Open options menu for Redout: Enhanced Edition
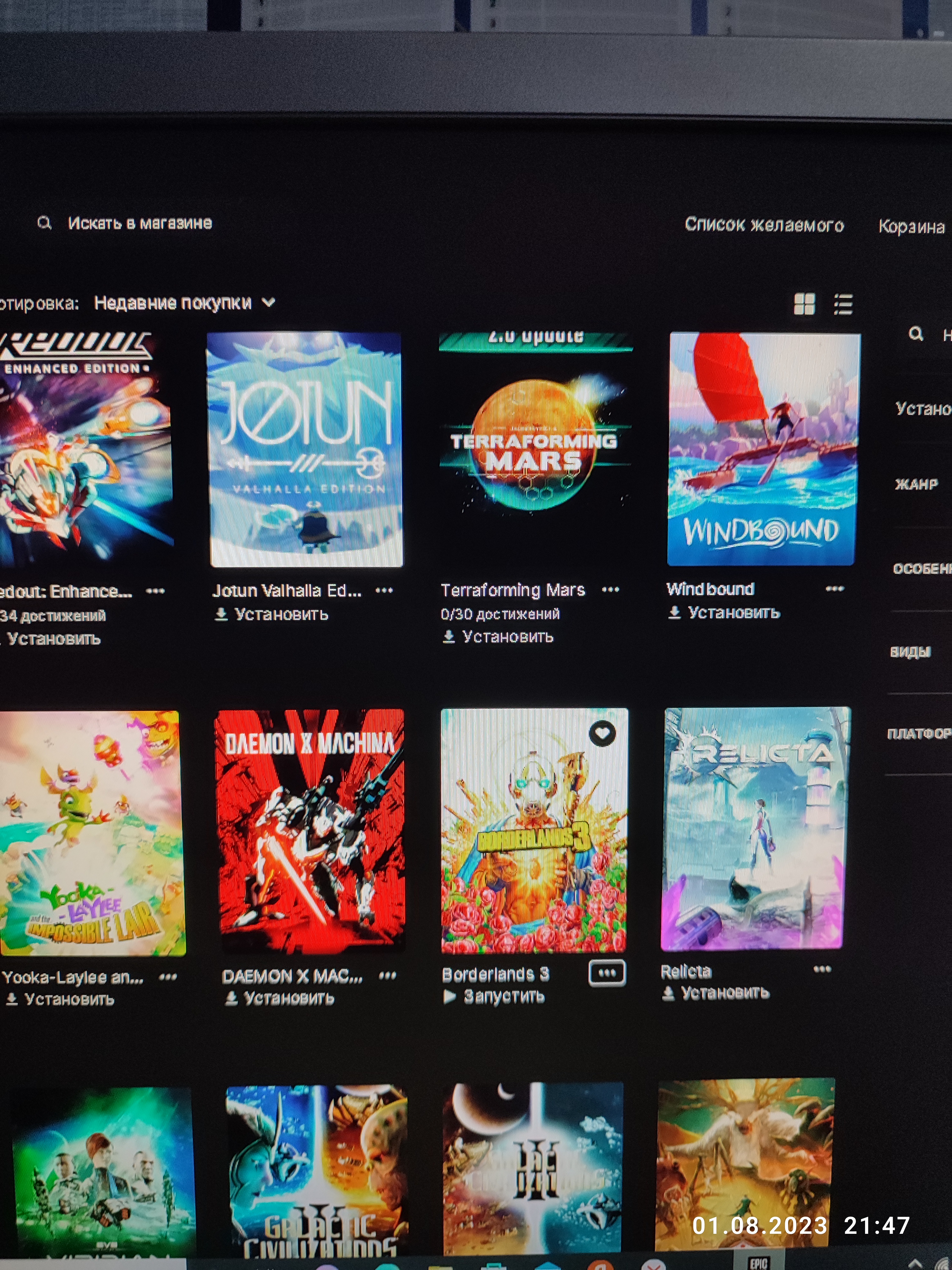952x1270 pixels. tap(155, 591)
